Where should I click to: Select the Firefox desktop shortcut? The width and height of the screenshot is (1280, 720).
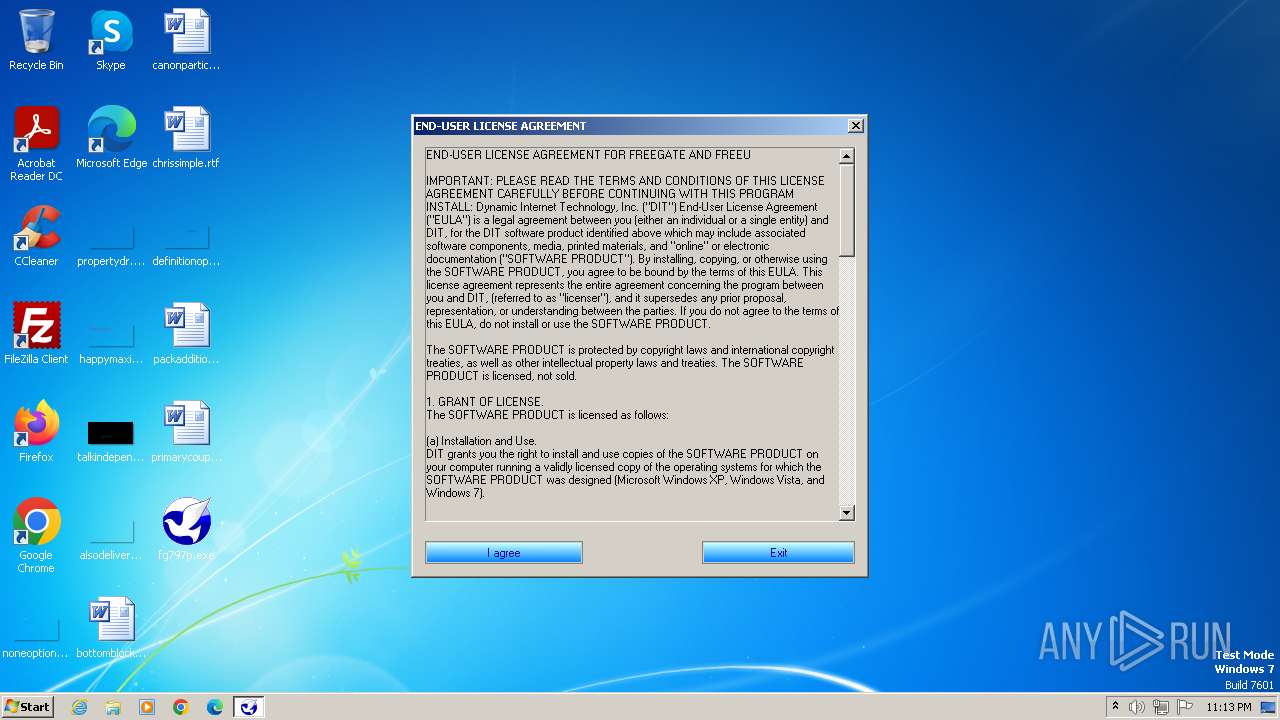[36, 432]
